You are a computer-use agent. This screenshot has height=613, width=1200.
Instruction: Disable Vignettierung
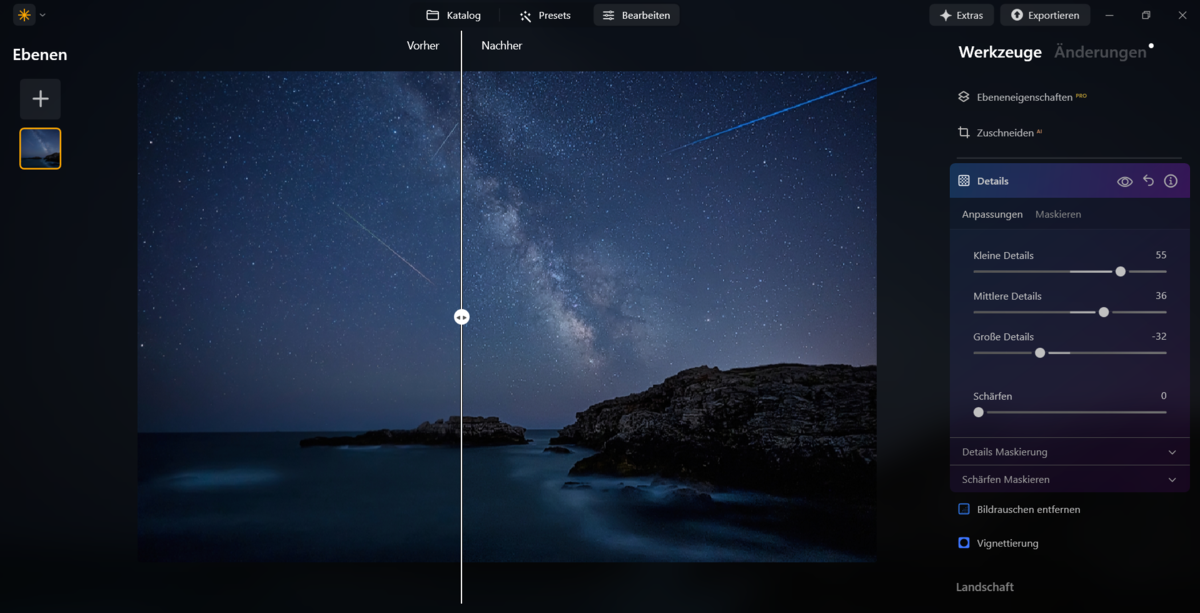coord(963,543)
